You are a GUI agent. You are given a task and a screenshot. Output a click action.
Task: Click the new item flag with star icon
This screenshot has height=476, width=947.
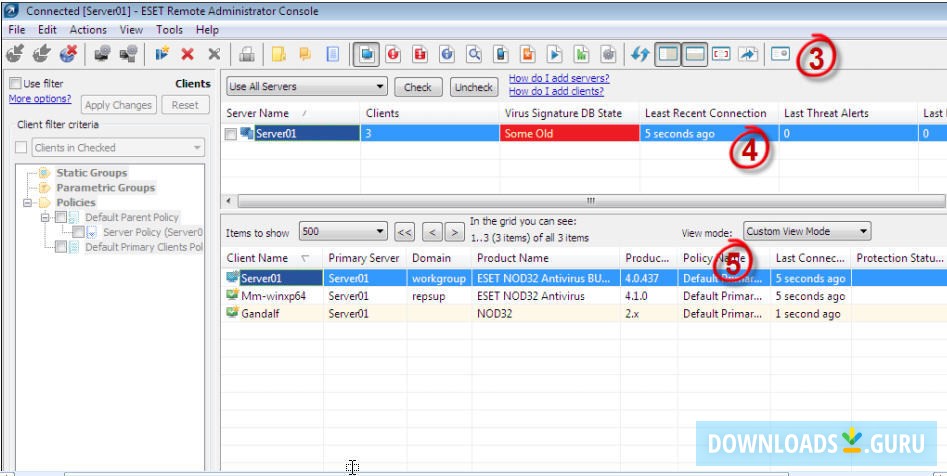pyautogui.click(x=161, y=54)
